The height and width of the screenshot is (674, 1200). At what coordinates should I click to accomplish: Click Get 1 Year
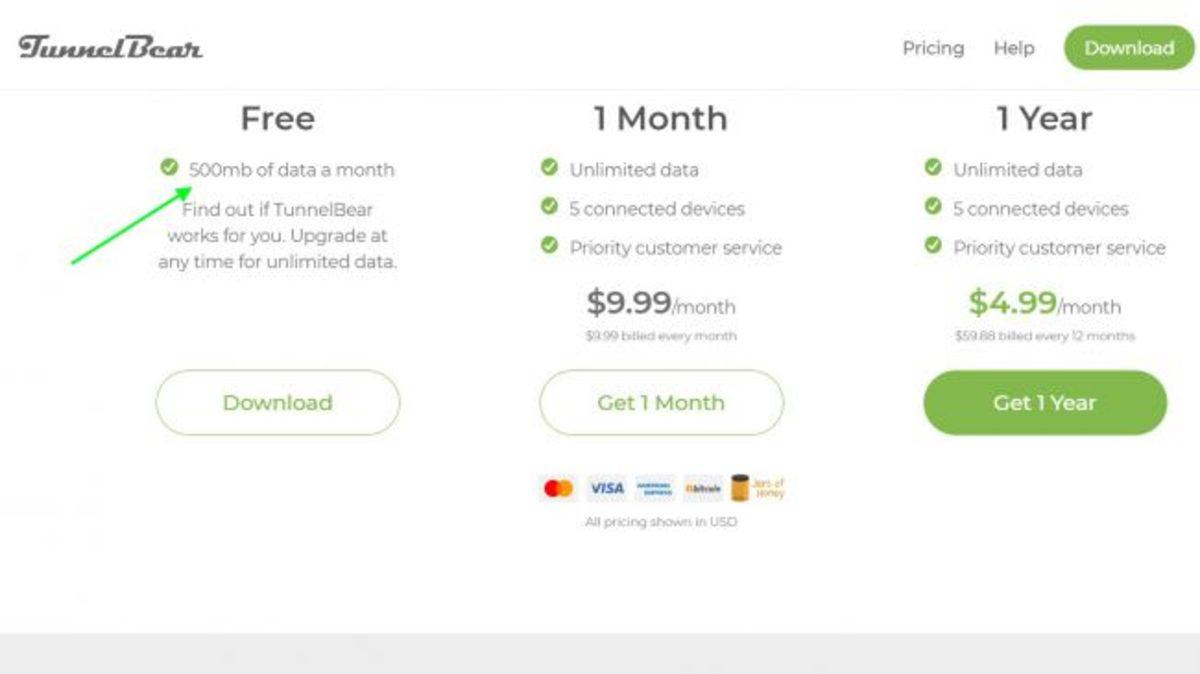[1044, 402]
